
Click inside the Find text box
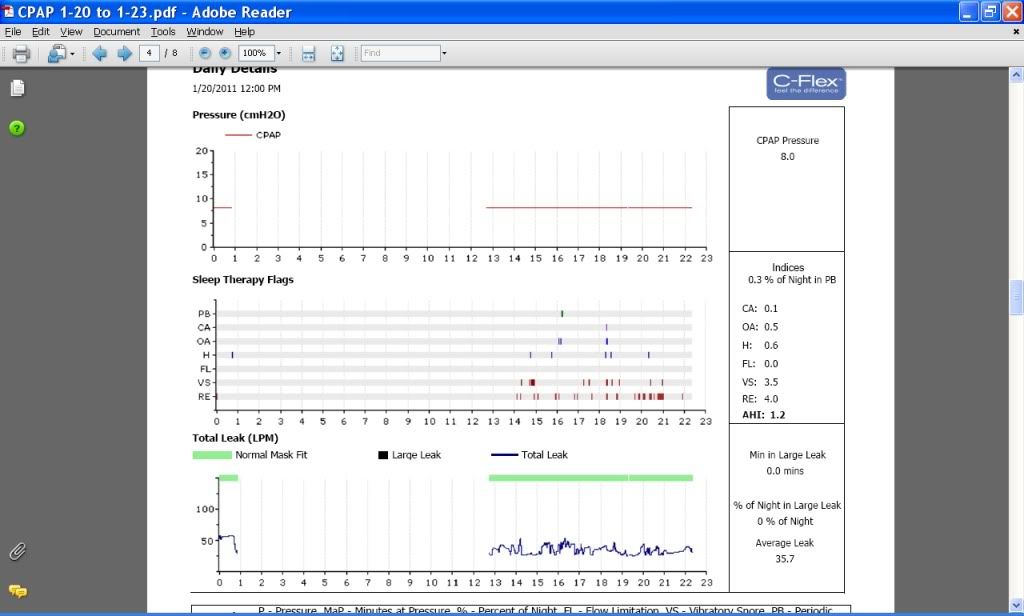click(398, 53)
